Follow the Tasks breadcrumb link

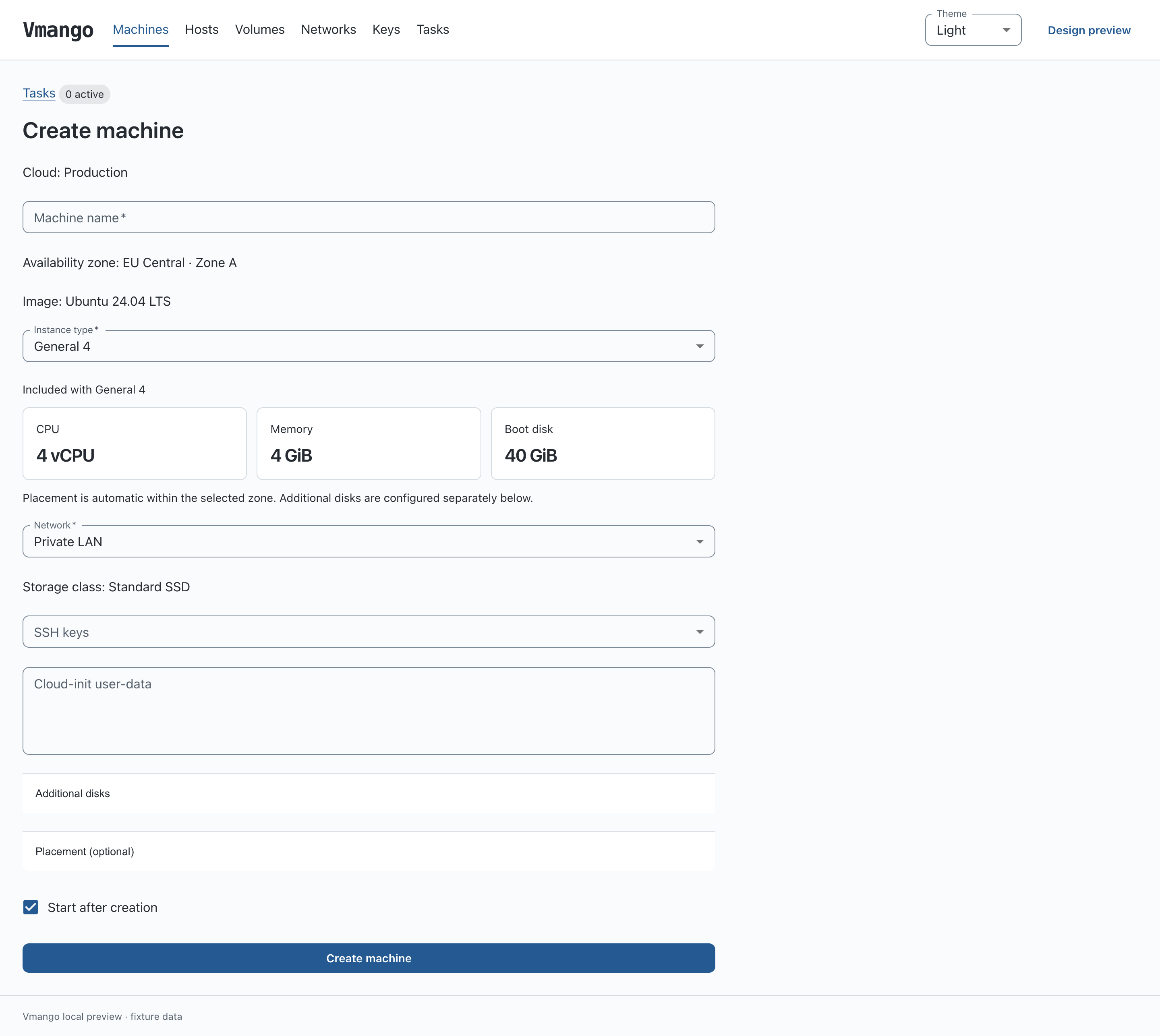pyautogui.click(x=39, y=93)
